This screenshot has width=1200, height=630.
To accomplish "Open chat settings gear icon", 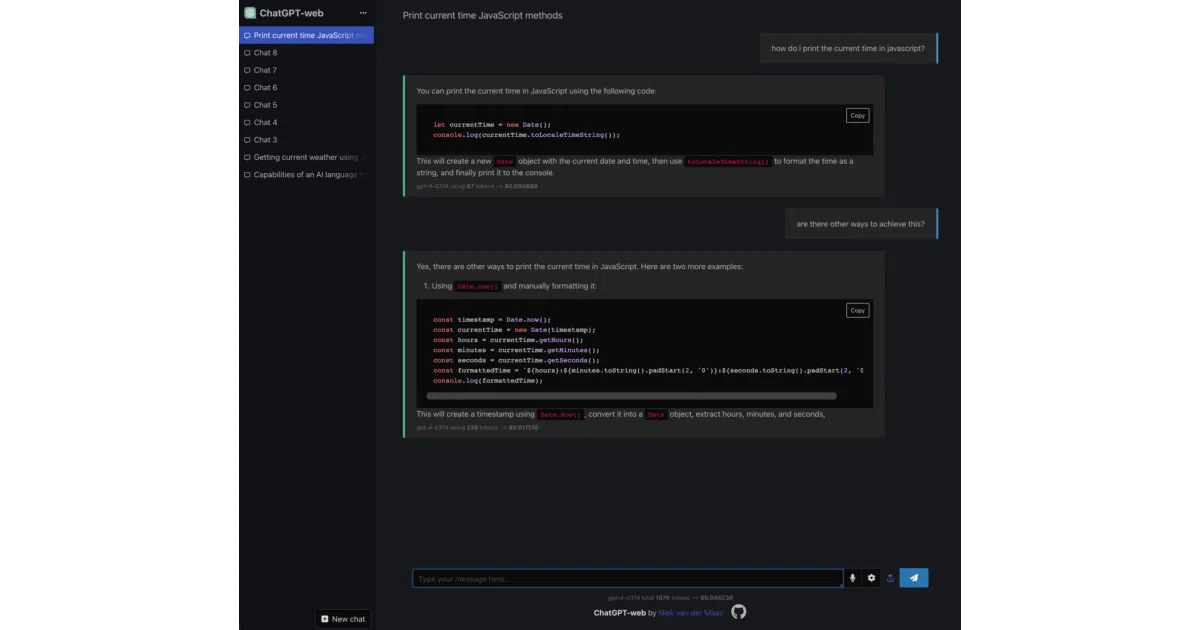I will click(871, 578).
